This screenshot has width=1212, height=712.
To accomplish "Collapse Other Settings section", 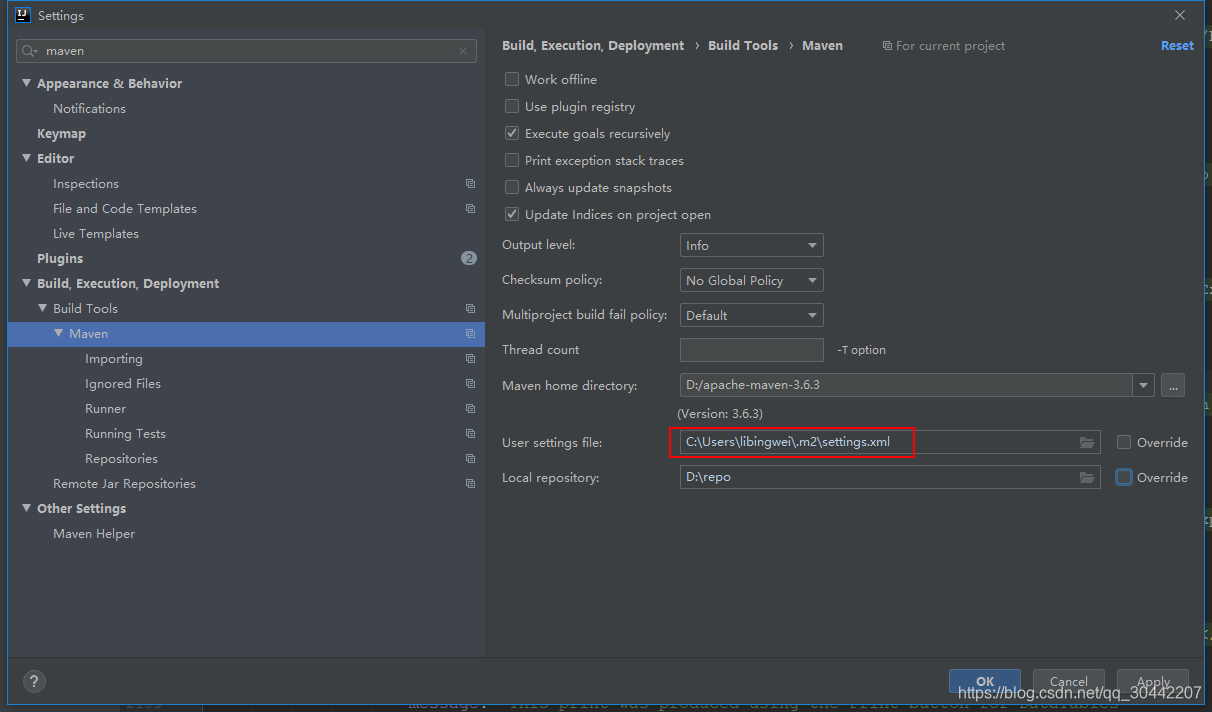I will click(27, 508).
